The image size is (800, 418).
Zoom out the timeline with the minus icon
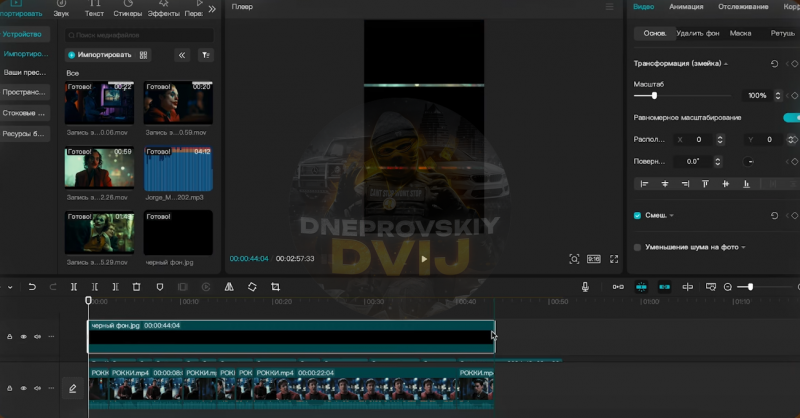[728, 287]
